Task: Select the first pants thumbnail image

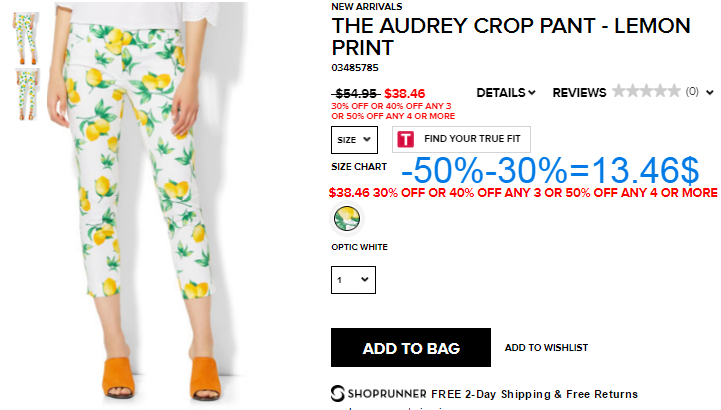Action: (26, 39)
